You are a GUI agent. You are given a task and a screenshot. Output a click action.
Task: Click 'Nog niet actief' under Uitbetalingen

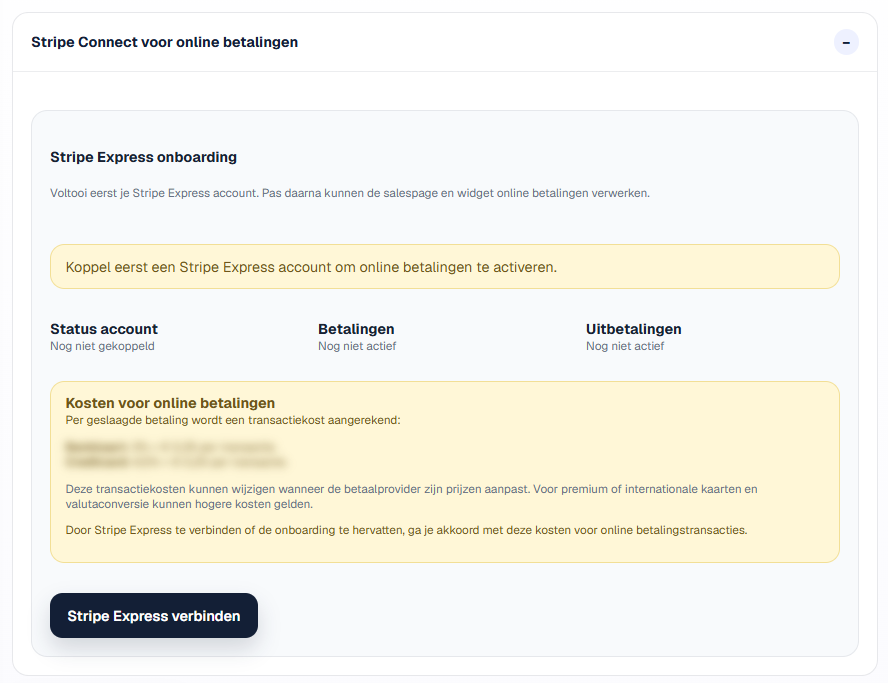(625, 346)
